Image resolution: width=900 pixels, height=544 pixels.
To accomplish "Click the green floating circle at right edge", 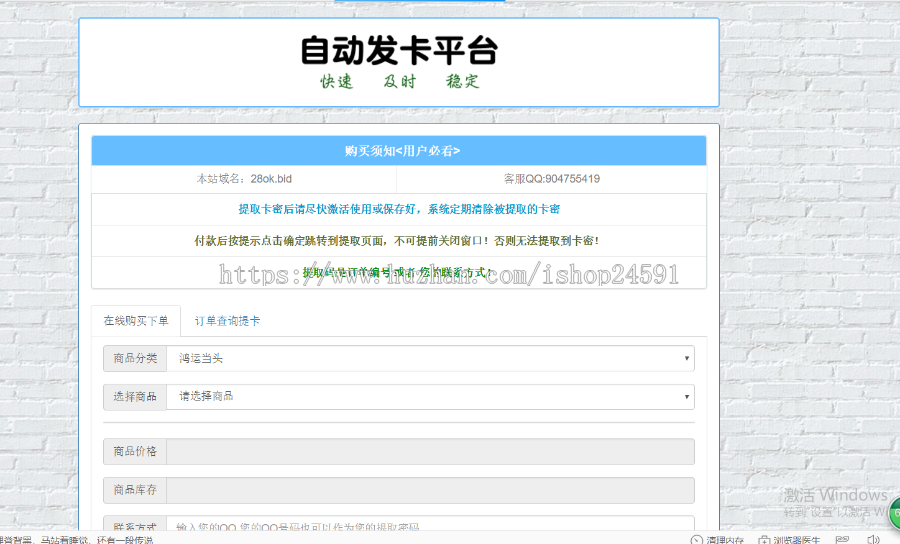I will [x=894, y=513].
